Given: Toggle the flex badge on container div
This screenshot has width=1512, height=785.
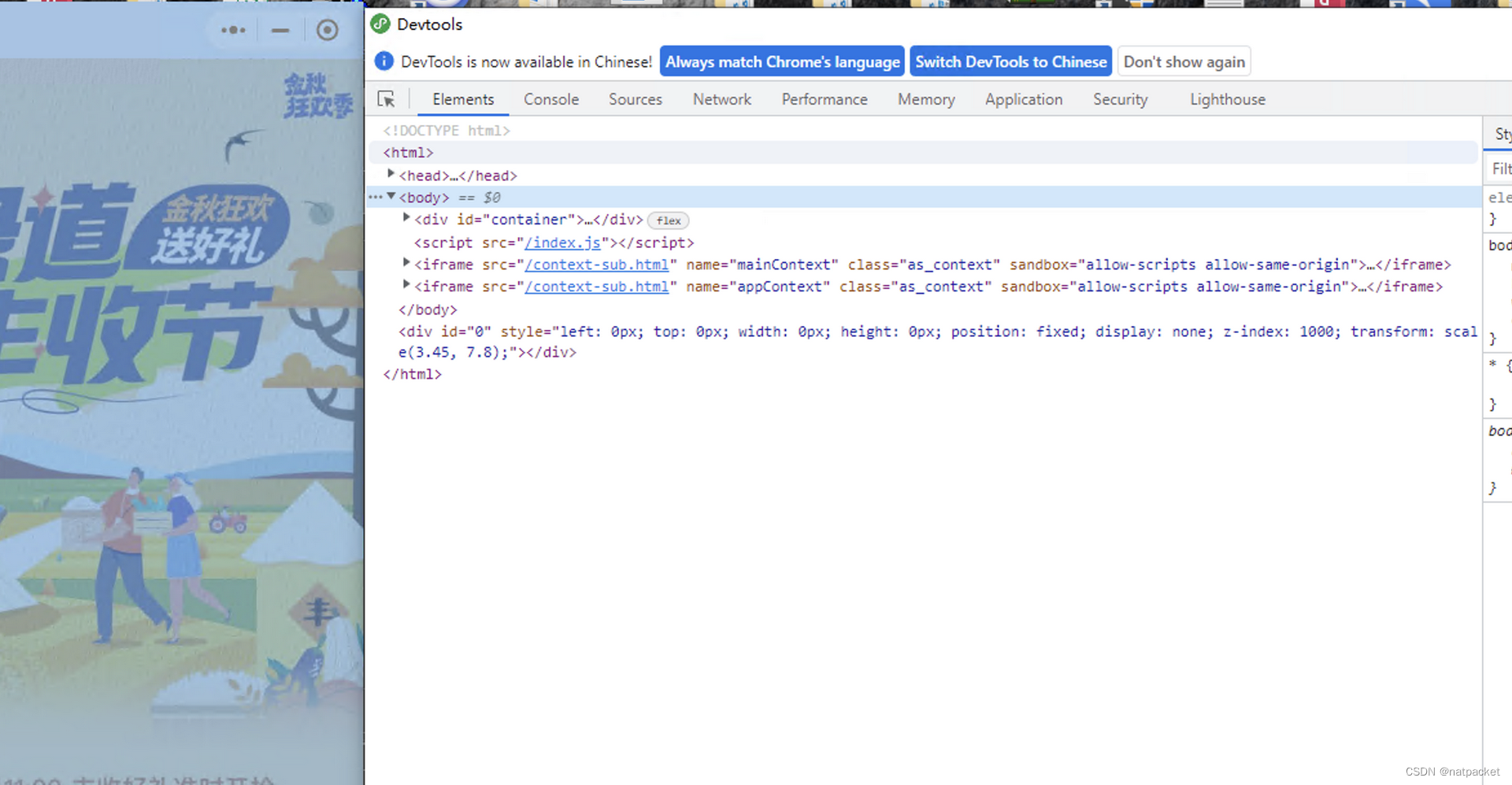Looking at the screenshot, I should 669,220.
